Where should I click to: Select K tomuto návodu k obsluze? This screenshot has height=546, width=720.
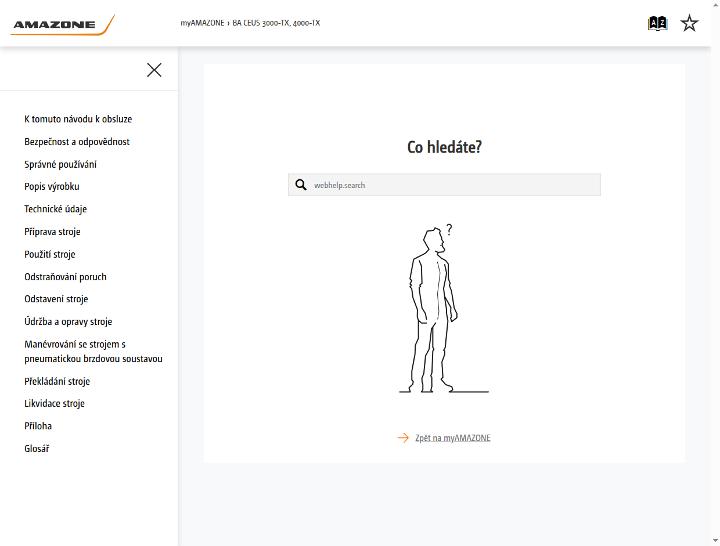point(78,119)
